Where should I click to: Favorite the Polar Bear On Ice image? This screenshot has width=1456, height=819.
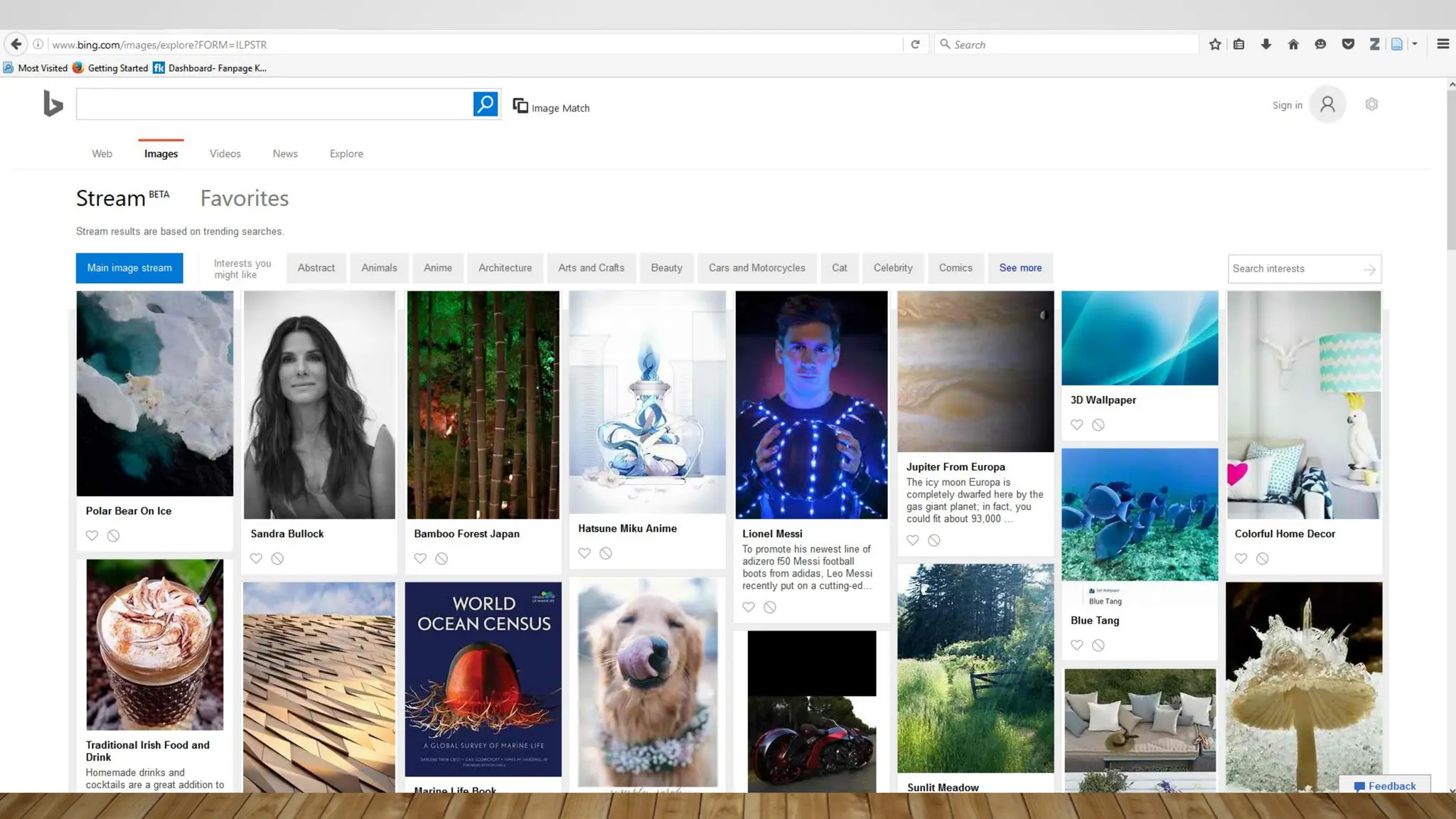92,535
